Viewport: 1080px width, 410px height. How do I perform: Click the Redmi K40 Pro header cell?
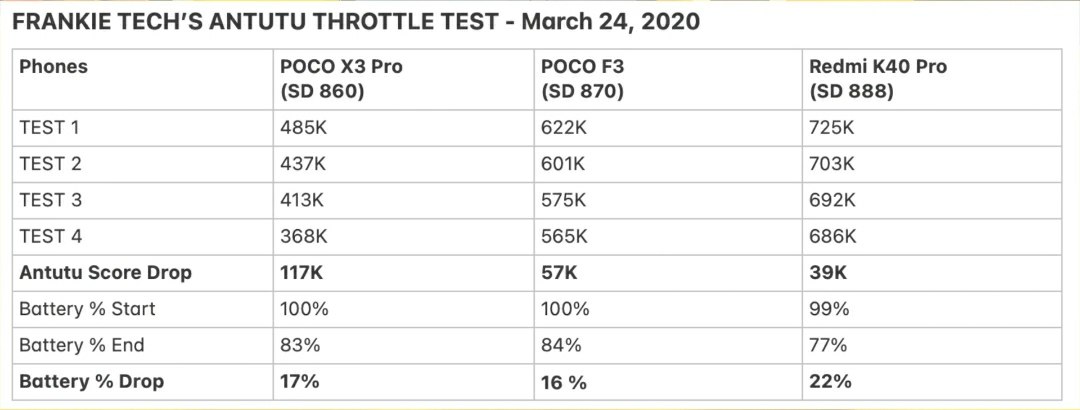coord(932,79)
